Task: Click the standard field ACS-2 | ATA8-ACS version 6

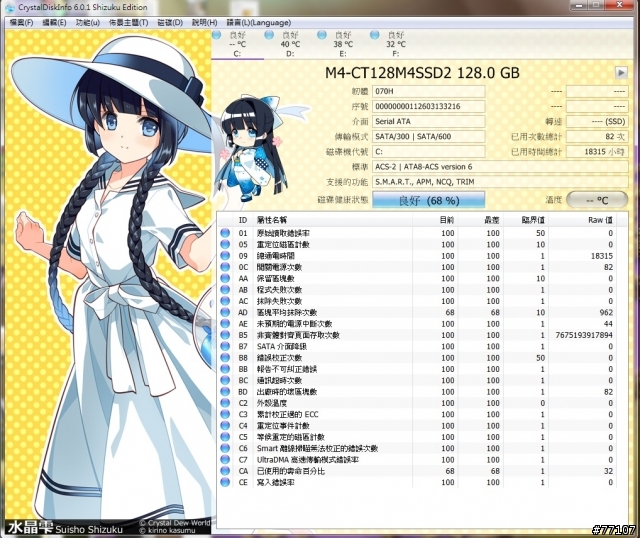Action: click(500, 167)
